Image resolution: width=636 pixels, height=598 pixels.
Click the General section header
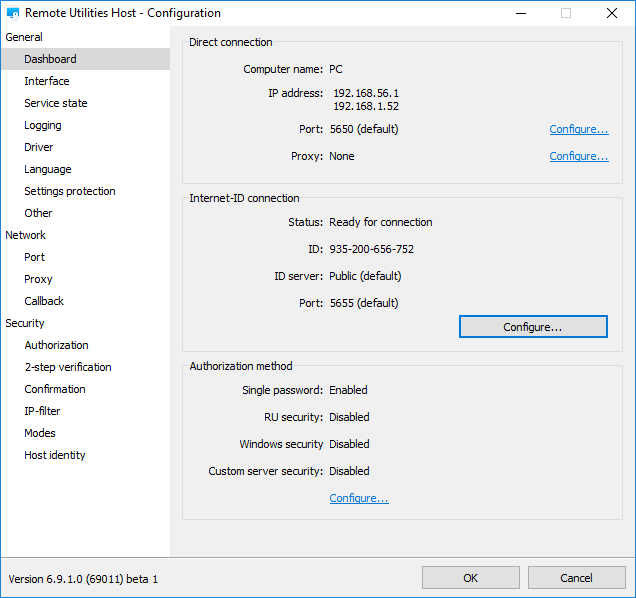pos(24,37)
